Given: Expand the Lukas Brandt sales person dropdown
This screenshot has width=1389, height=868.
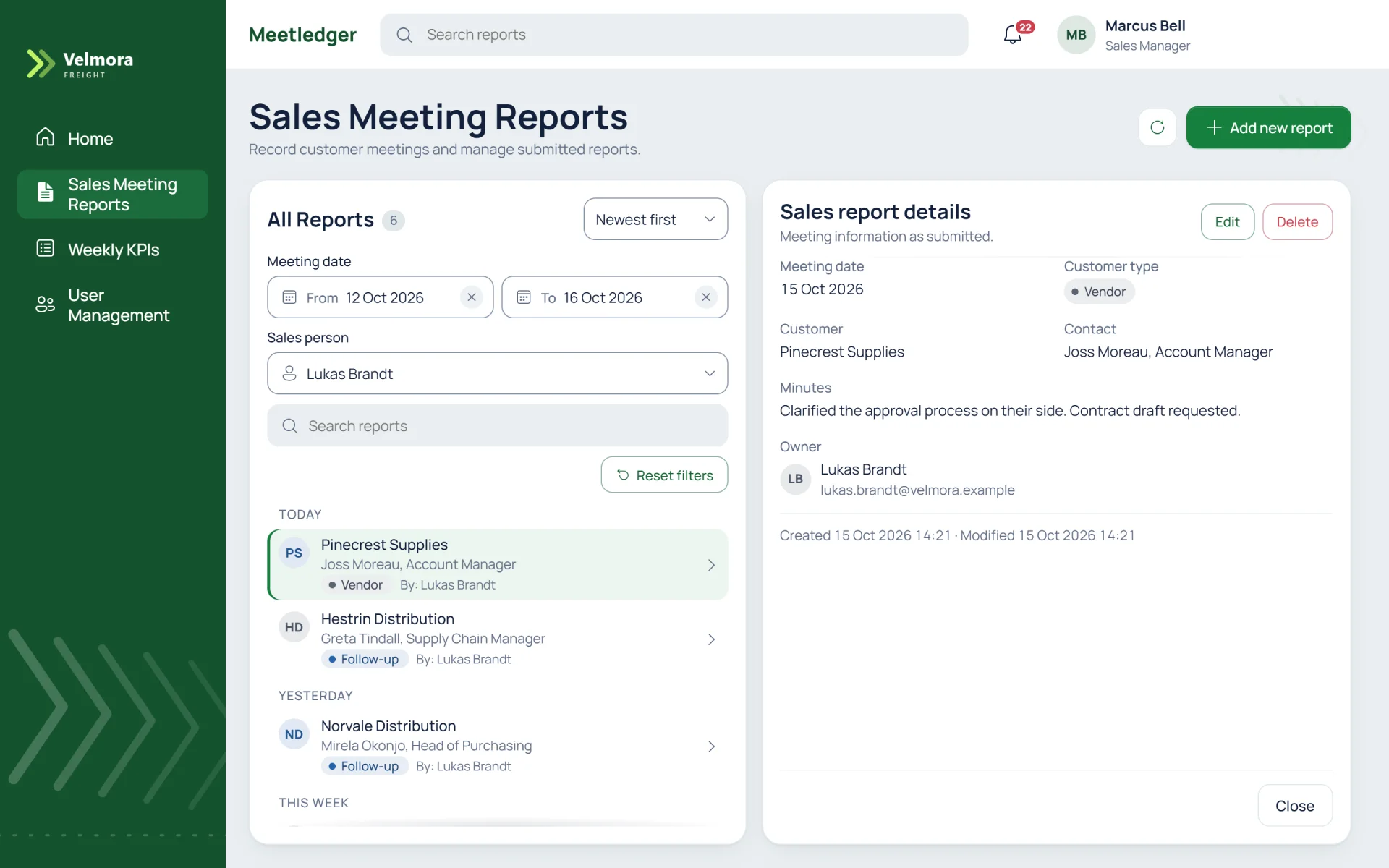Looking at the screenshot, I should point(497,373).
